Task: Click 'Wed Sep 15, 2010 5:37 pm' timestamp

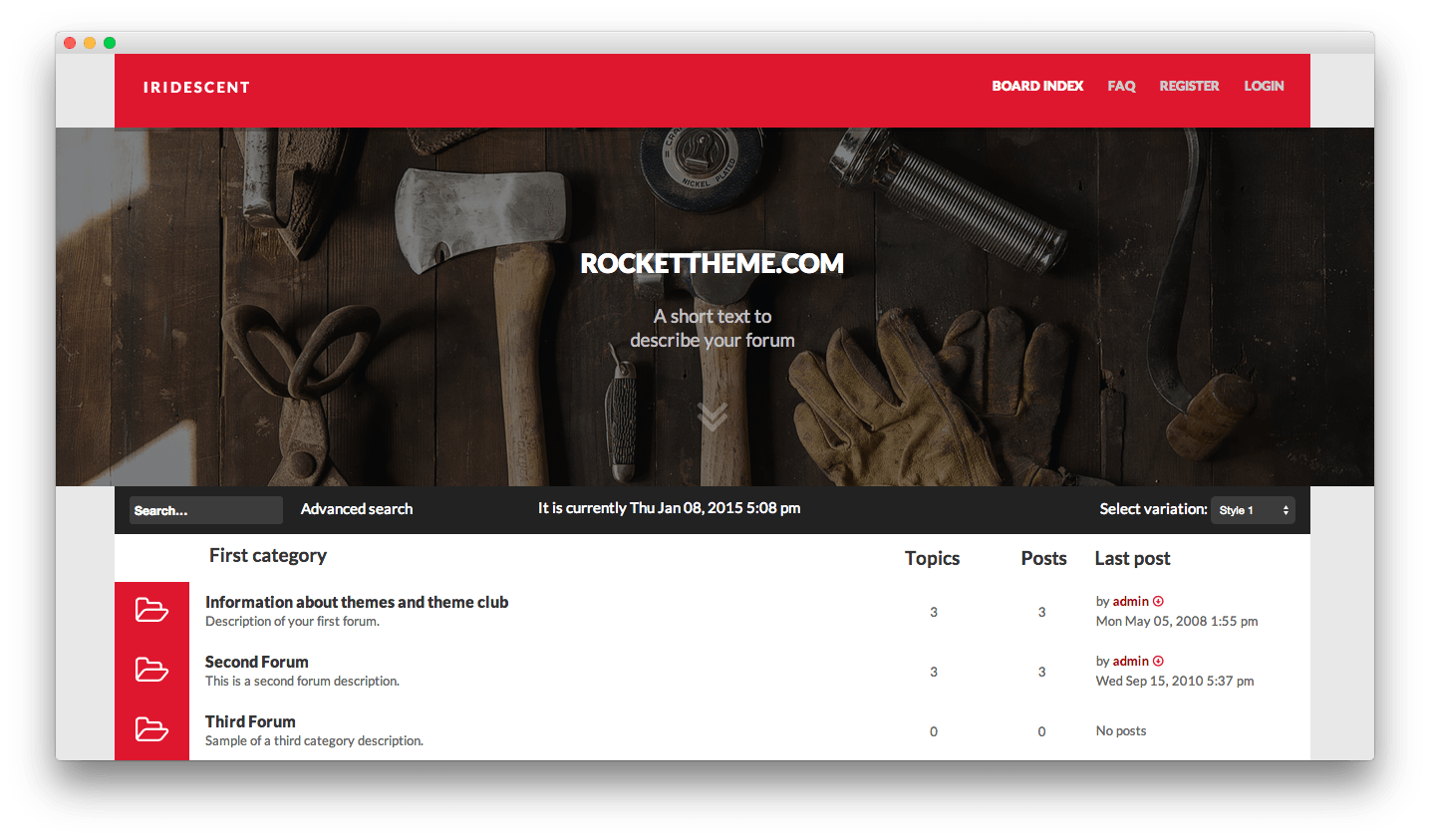Action: (x=1175, y=682)
